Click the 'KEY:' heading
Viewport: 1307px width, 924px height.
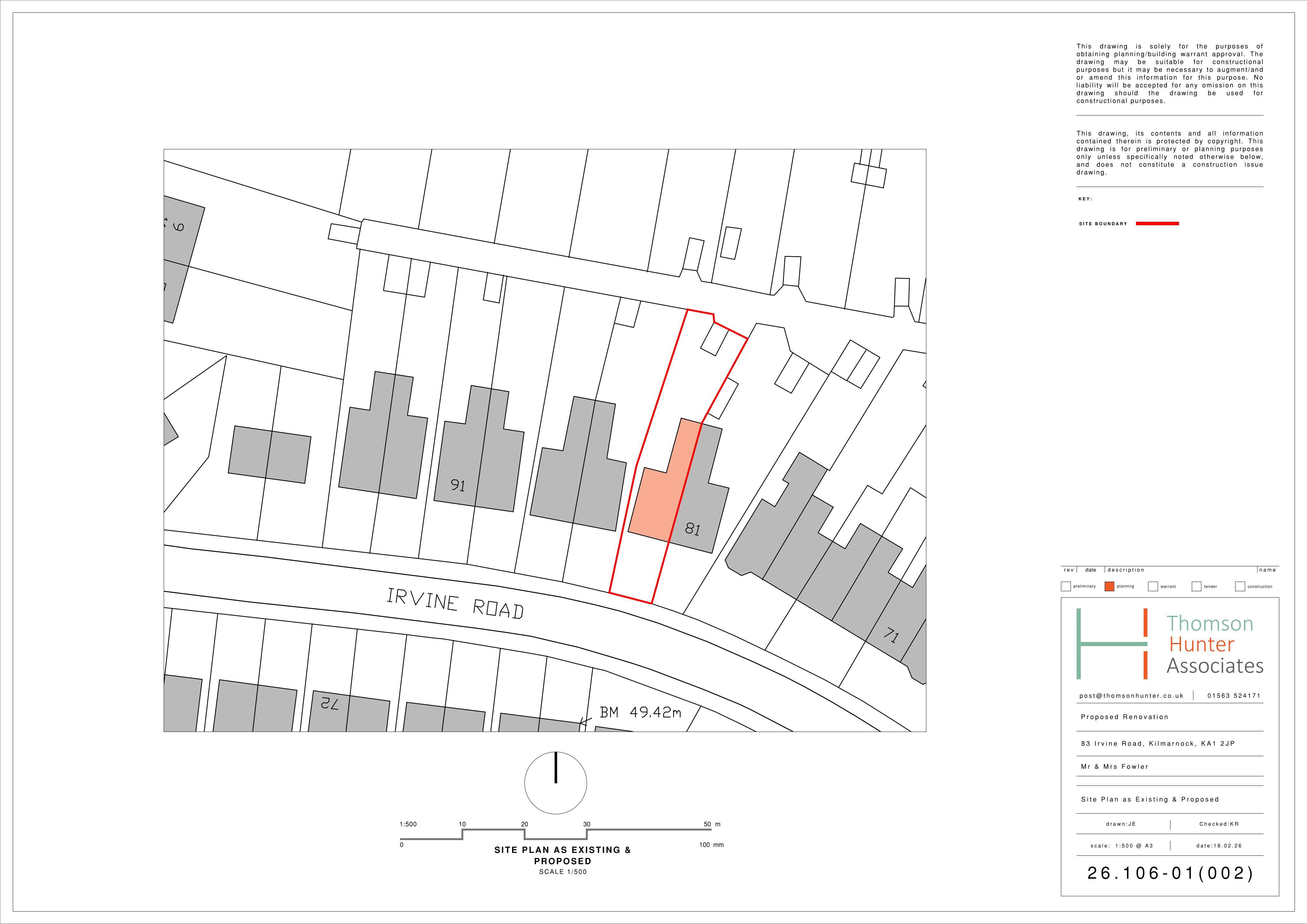[1085, 199]
